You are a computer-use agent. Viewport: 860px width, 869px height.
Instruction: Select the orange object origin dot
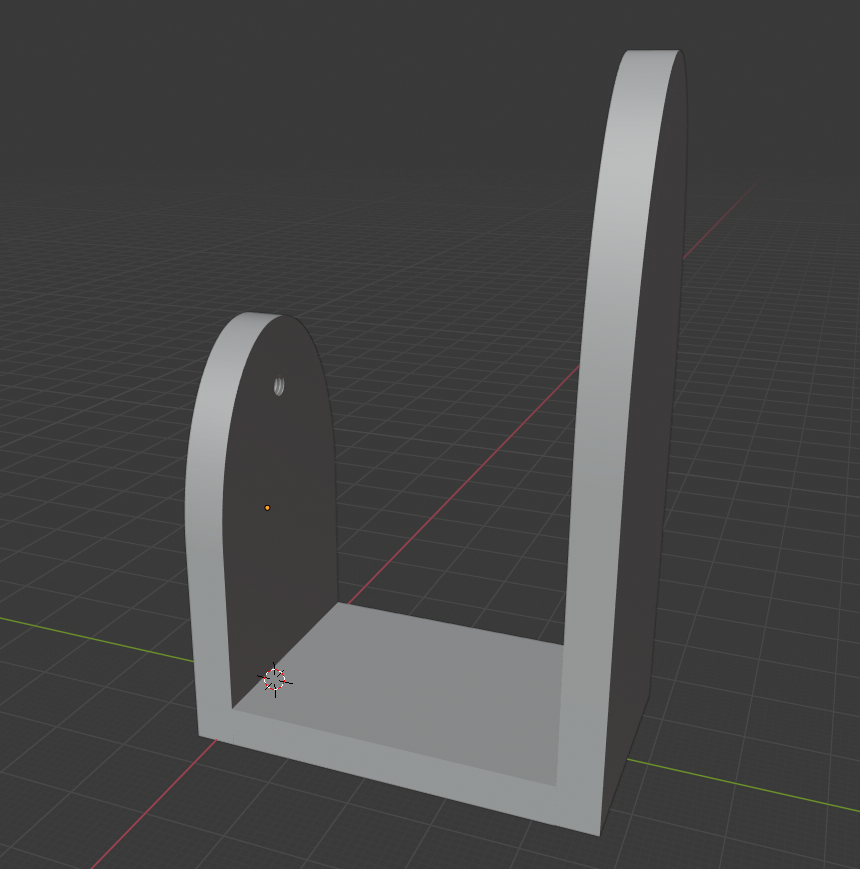point(267,508)
